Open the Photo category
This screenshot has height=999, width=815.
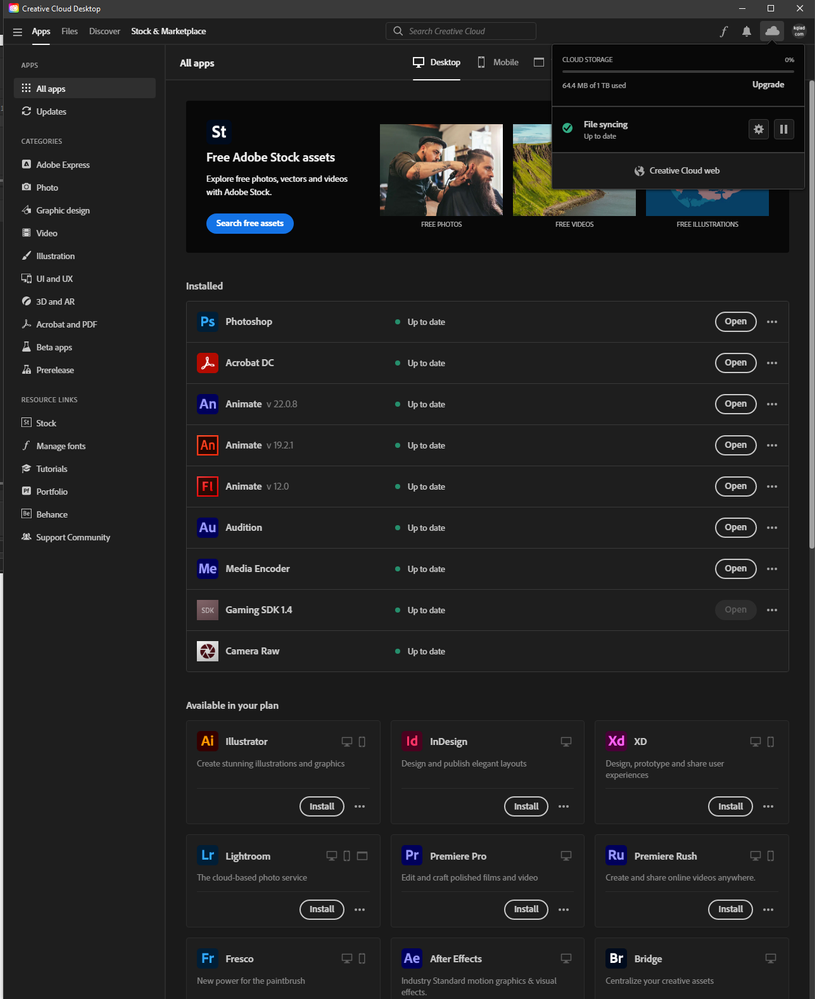point(84,187)
